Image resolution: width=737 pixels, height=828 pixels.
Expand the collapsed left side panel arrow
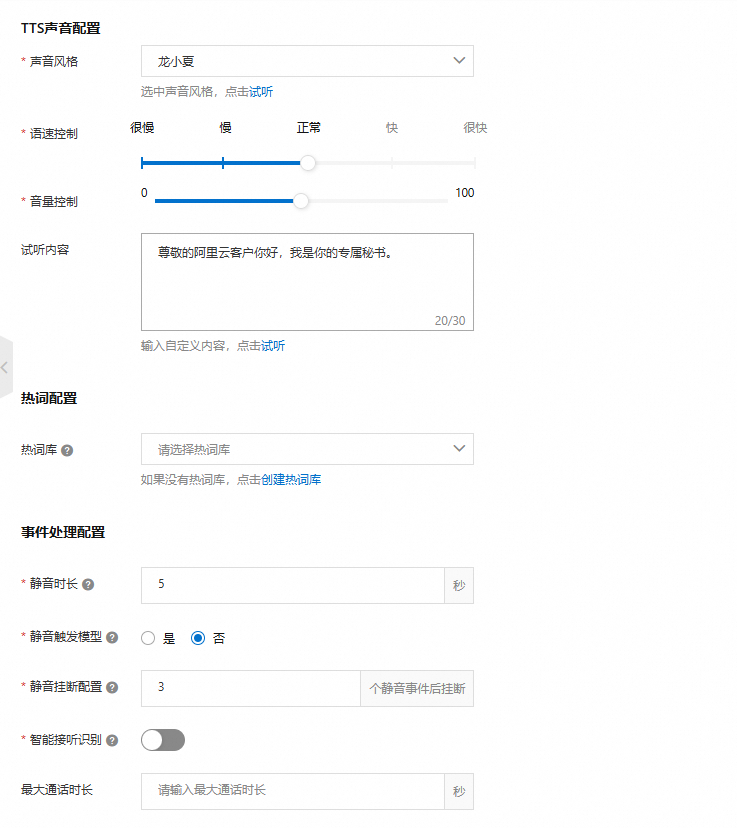5,367
